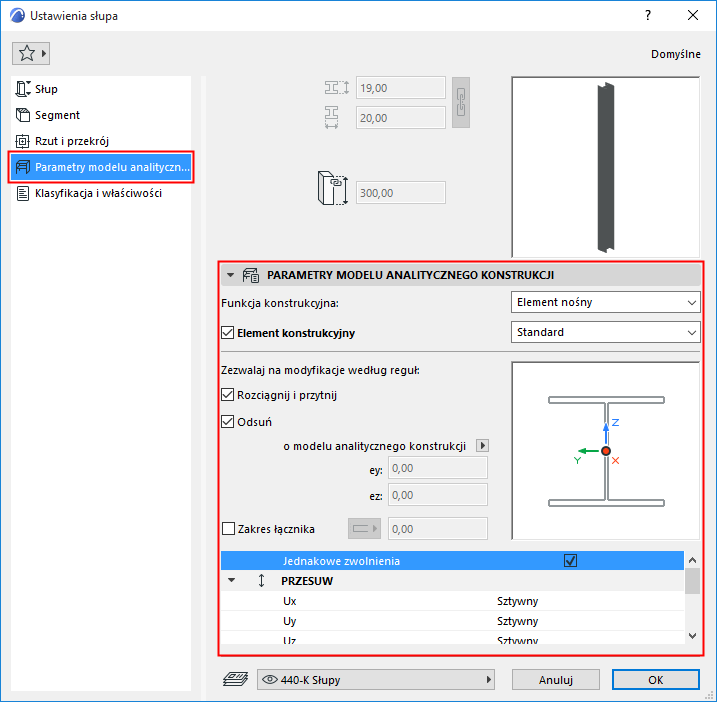
Task: Enable the Zakres łącznika checkbox
Action: point(228,529)
